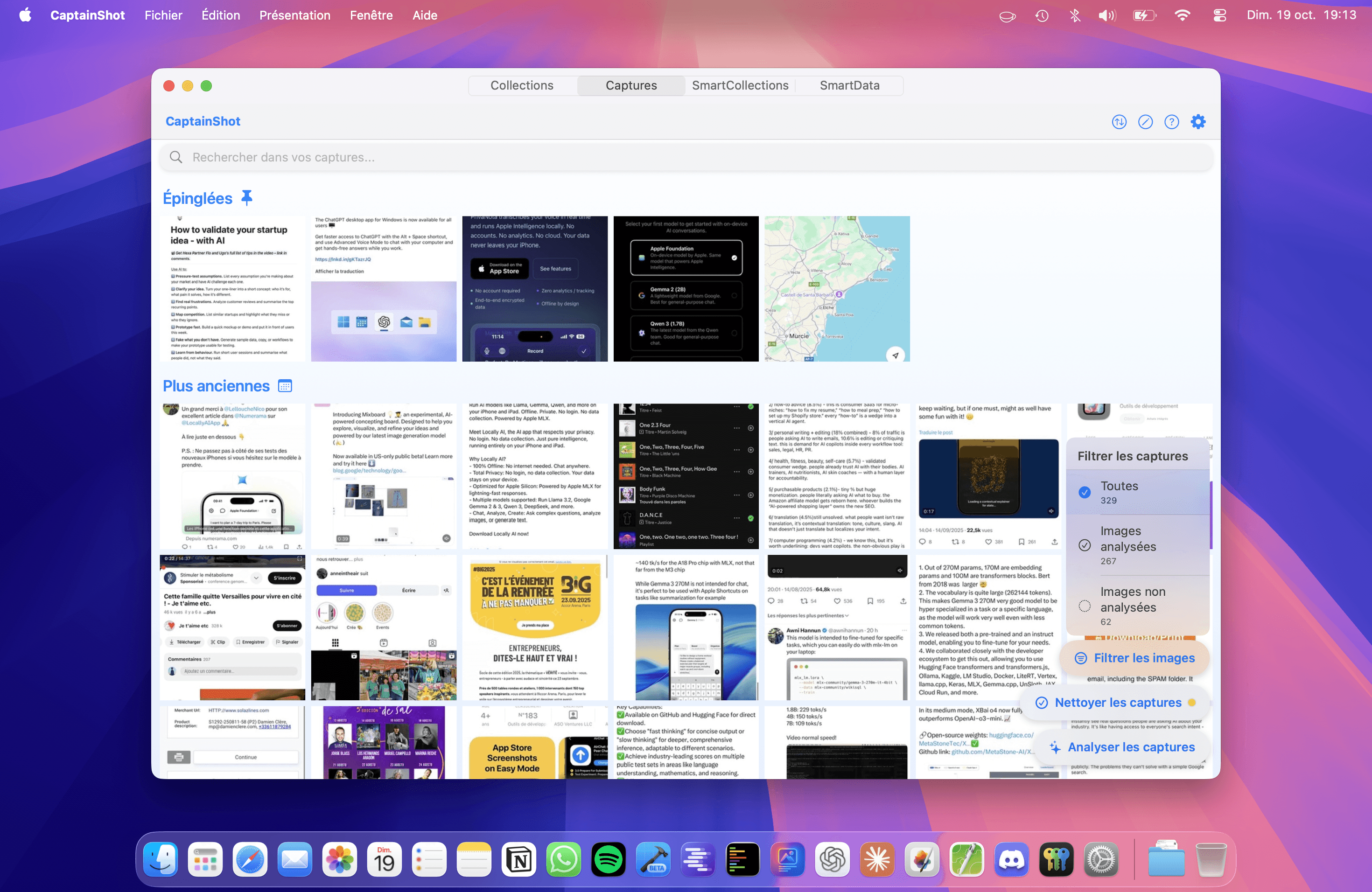Screen dimensions: 1372x892
Task: Open the macOS Control Center icon
Action: pos(1220,15)
